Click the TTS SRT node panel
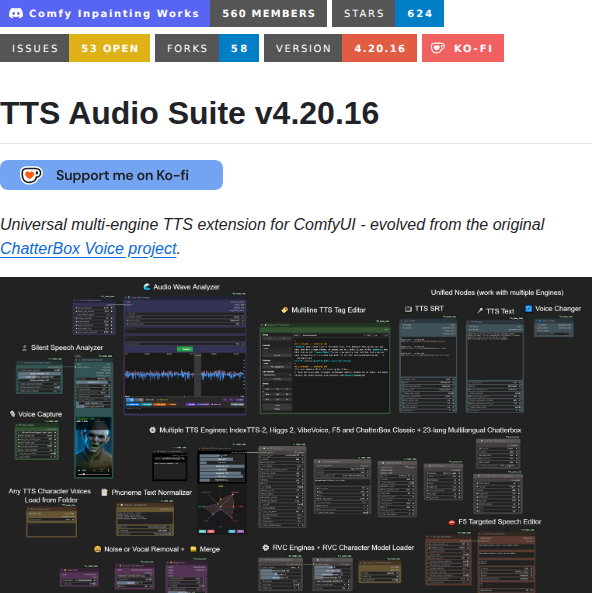 pyautogui.click(x=428, y=366)
